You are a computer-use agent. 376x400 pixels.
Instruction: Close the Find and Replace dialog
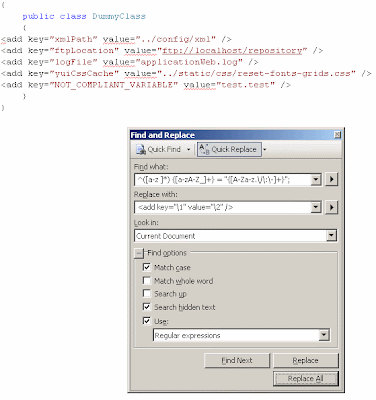click(x=337, y=135)
